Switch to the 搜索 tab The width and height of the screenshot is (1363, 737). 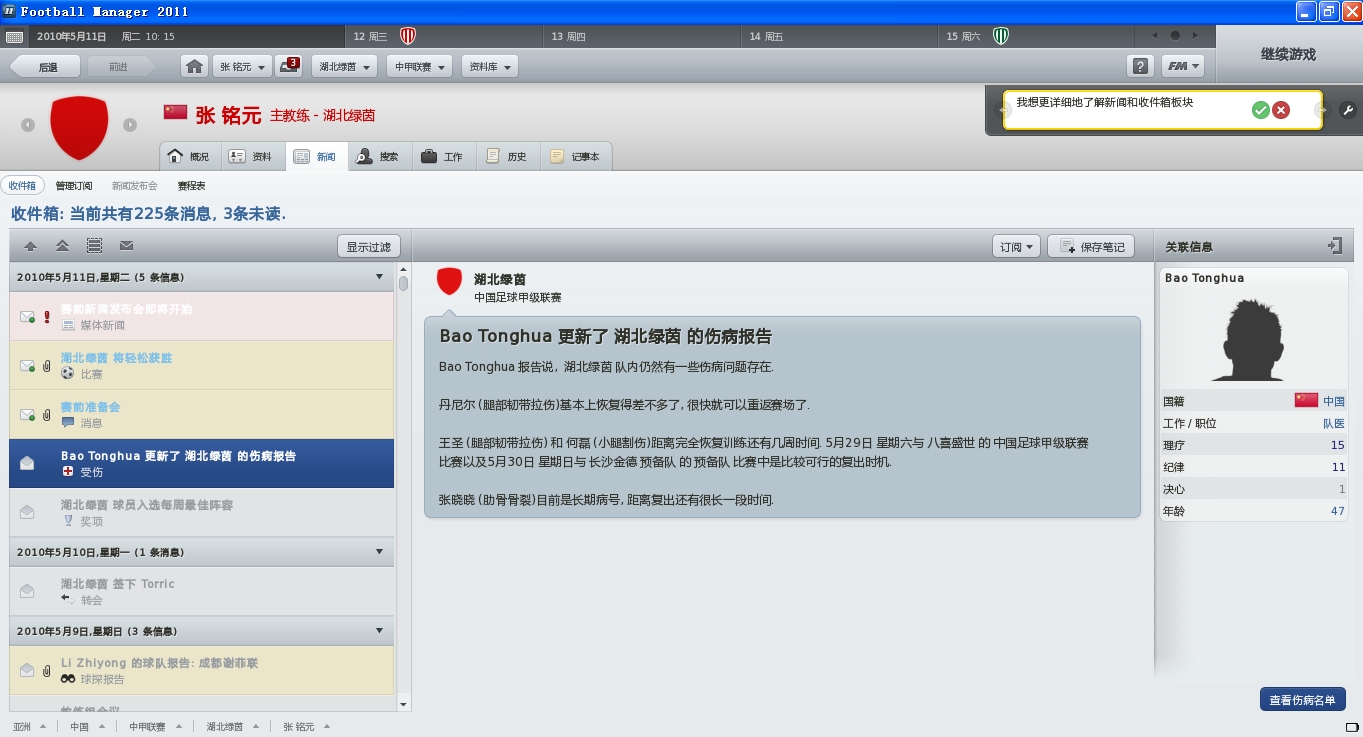[379, 157]
